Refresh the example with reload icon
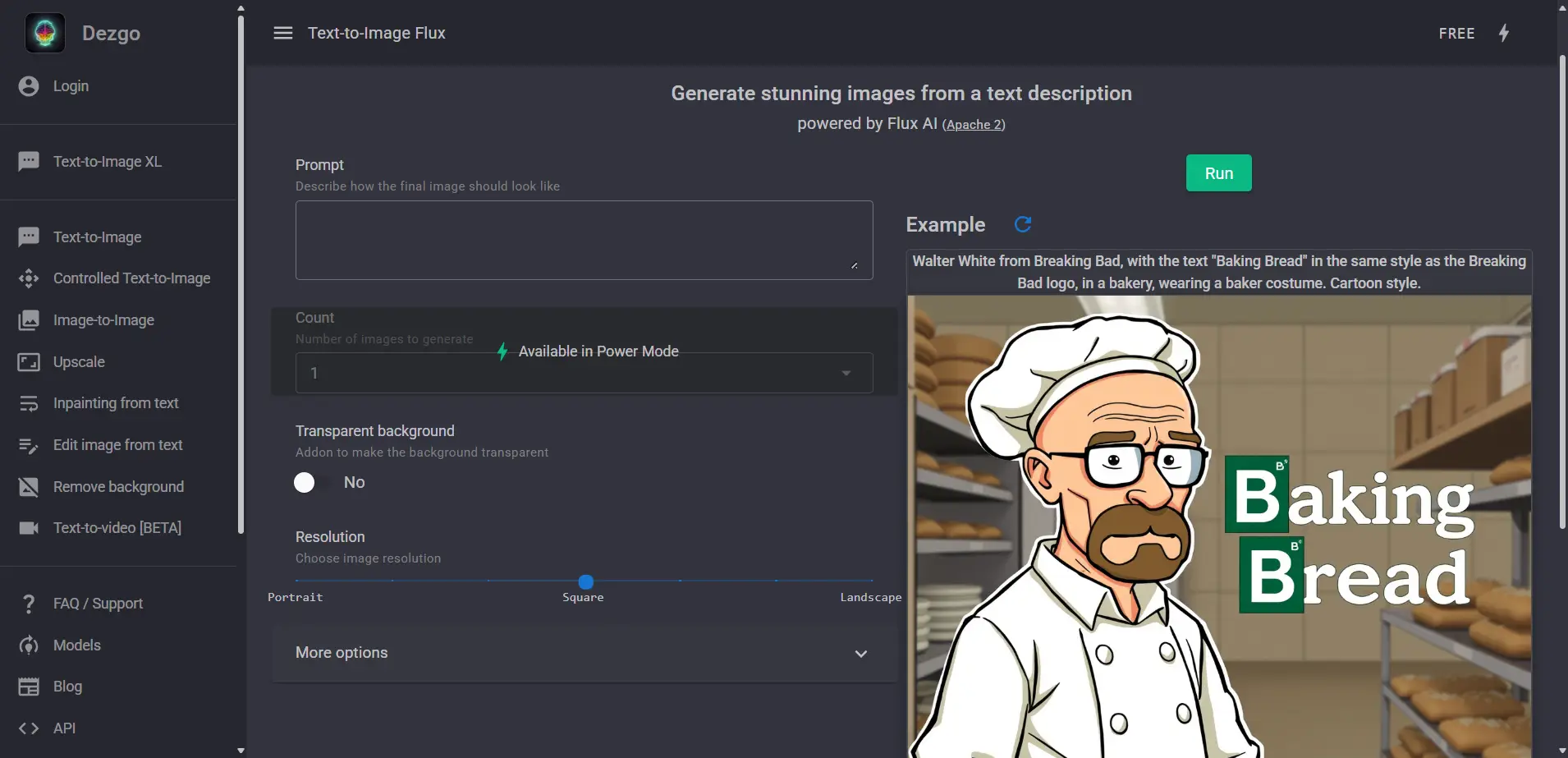Viewport: 1568px width, 758px height. tap(1023, 224)
